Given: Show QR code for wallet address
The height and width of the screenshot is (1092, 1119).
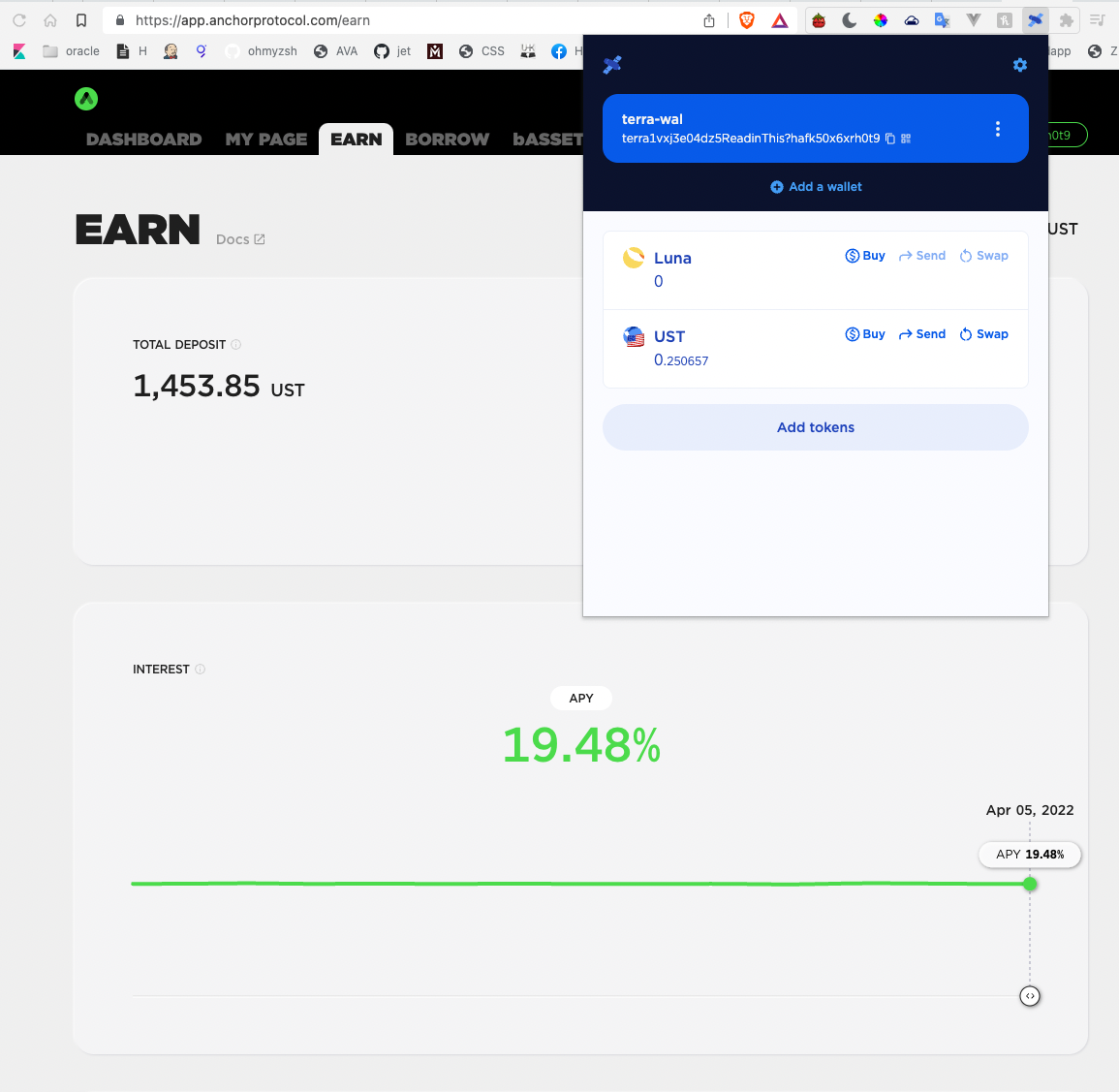Looking at the screenshot, I should [x=906, y=139].
